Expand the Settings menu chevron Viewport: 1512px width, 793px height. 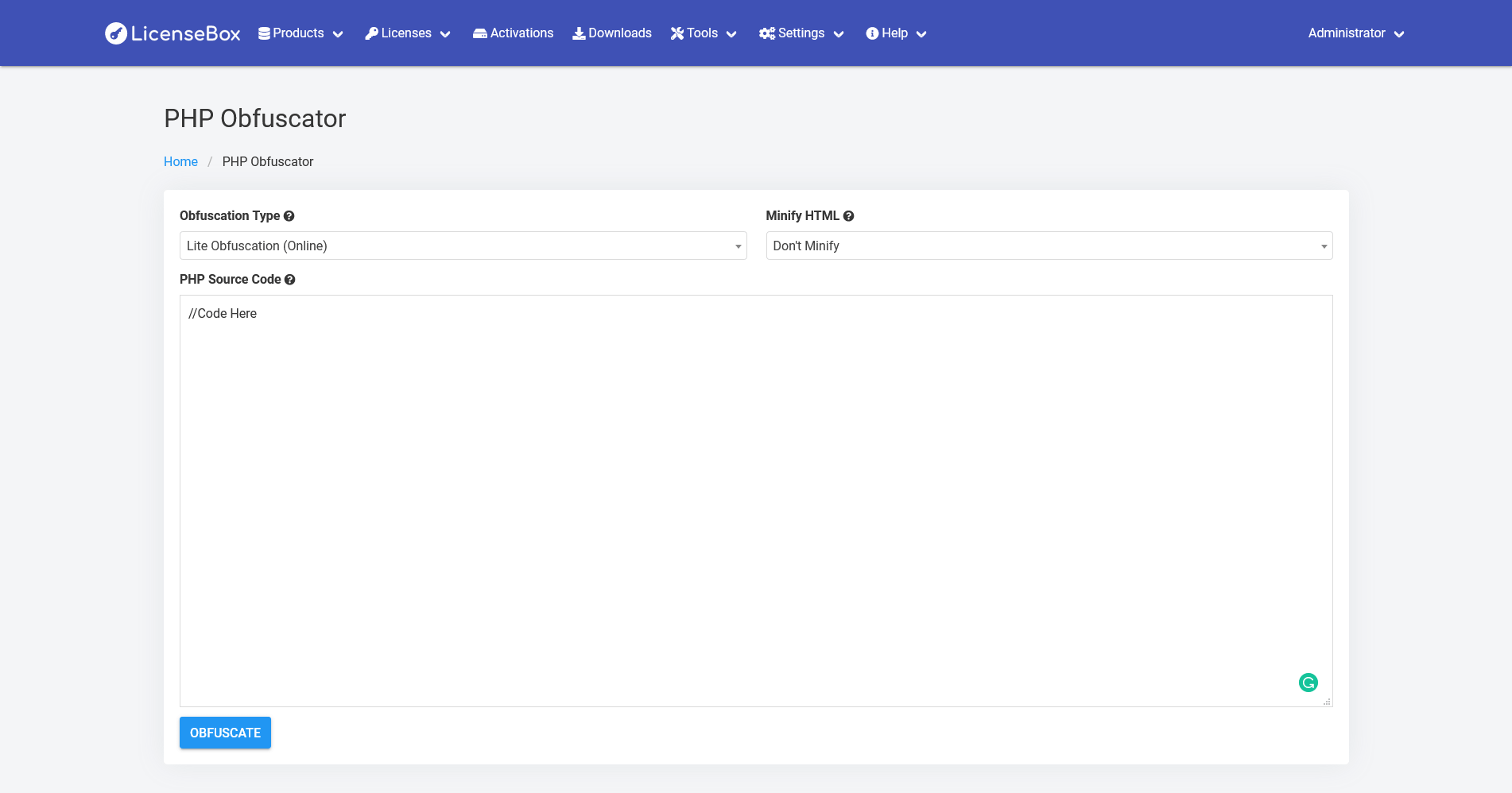839,34
